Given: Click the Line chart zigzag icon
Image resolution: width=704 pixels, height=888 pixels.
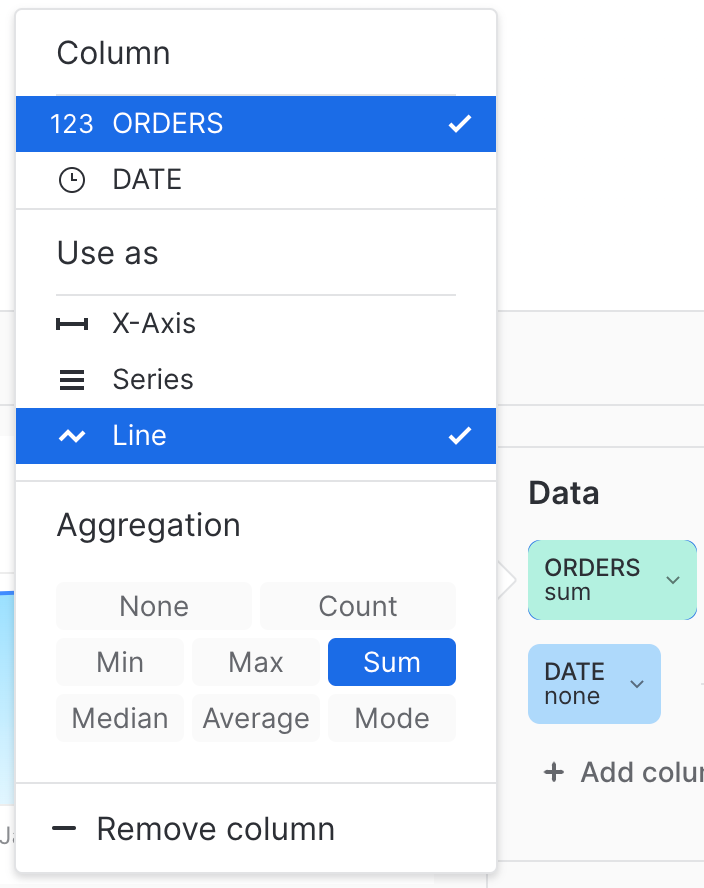Looking at the screenshot, I should pyautogui.click(x=72, y=436).
